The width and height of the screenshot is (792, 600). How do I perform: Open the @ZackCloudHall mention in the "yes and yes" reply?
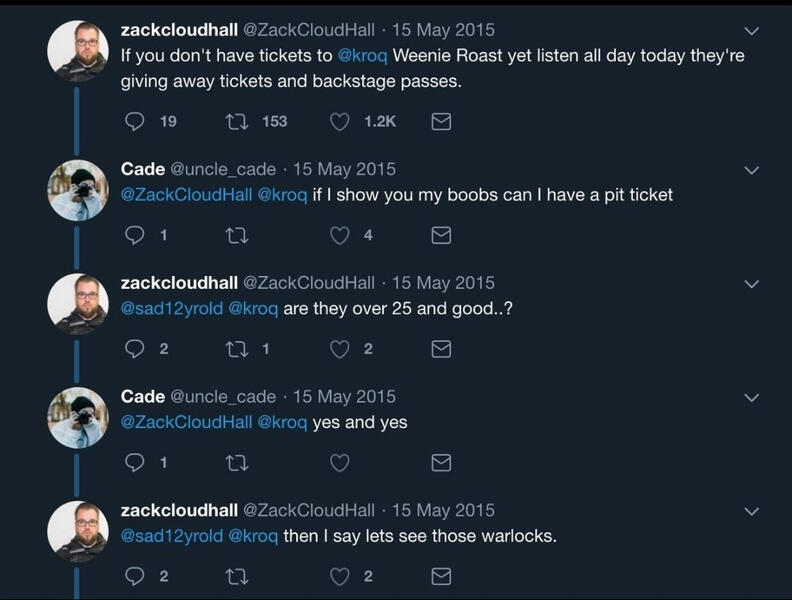pyautogui.click(x=186, y=422)
